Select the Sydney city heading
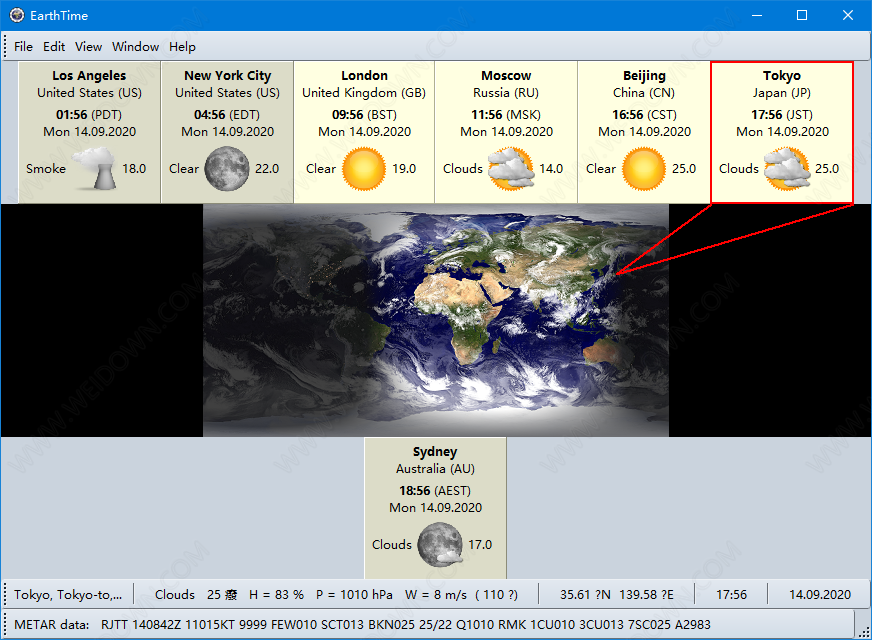 435,452
